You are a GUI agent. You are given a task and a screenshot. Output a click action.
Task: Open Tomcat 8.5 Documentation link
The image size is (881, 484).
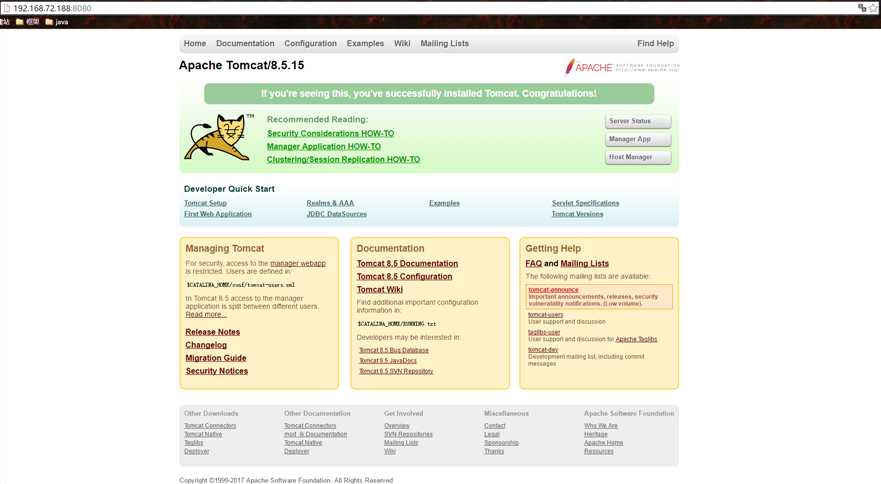point(407,263)
